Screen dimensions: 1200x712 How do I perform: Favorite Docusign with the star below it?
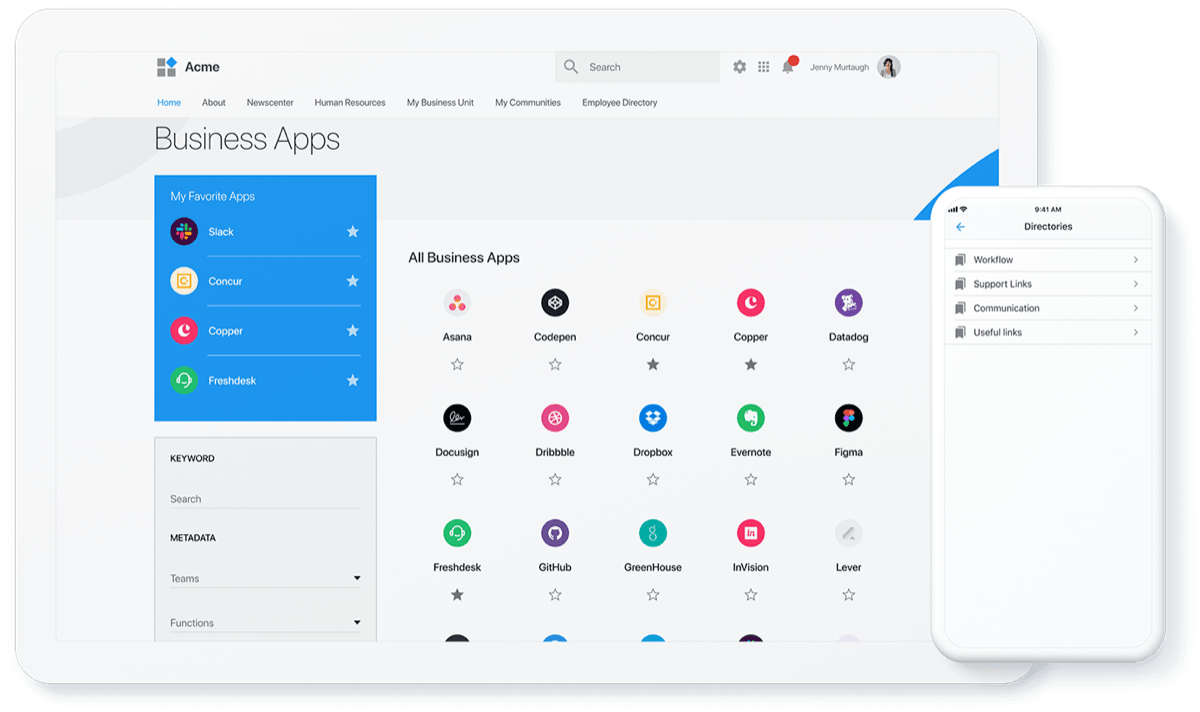457,480
